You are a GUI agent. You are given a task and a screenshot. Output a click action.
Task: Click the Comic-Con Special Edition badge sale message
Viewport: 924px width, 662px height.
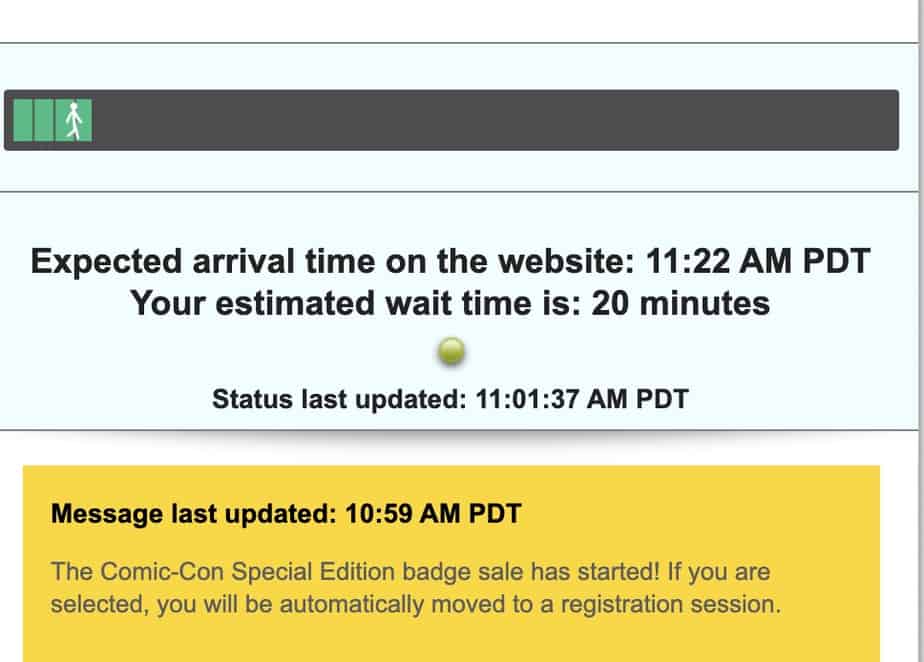click(415, 588)
